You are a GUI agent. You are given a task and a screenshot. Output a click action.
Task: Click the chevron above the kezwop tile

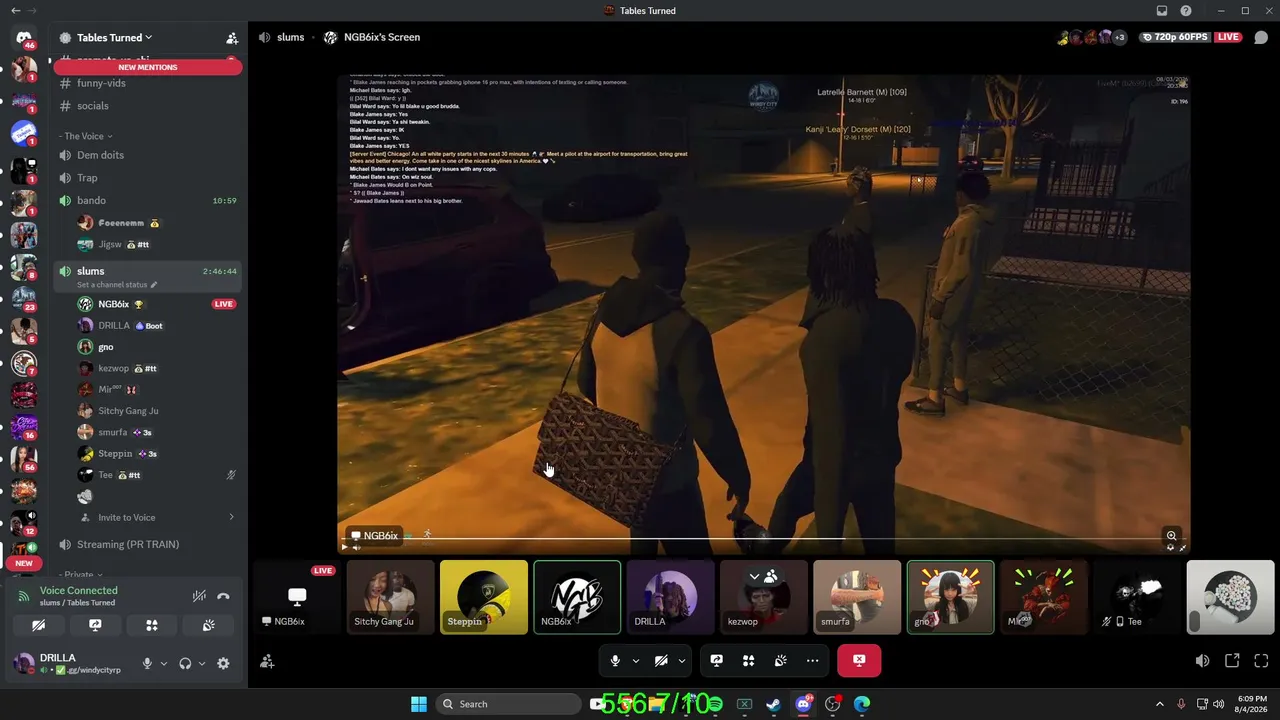pos(755,576)
